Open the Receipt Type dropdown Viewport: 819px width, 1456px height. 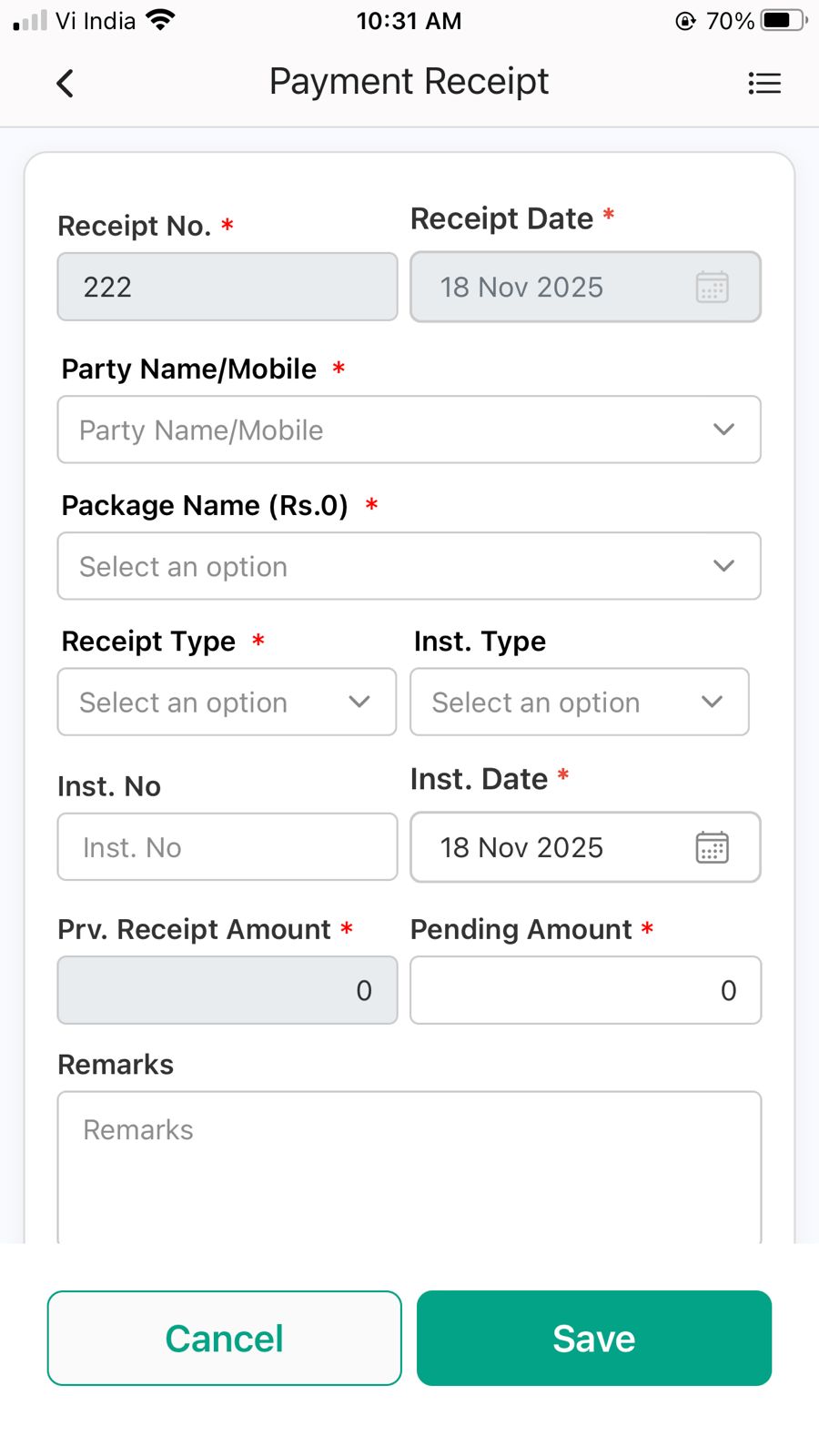tap(227, 702)
